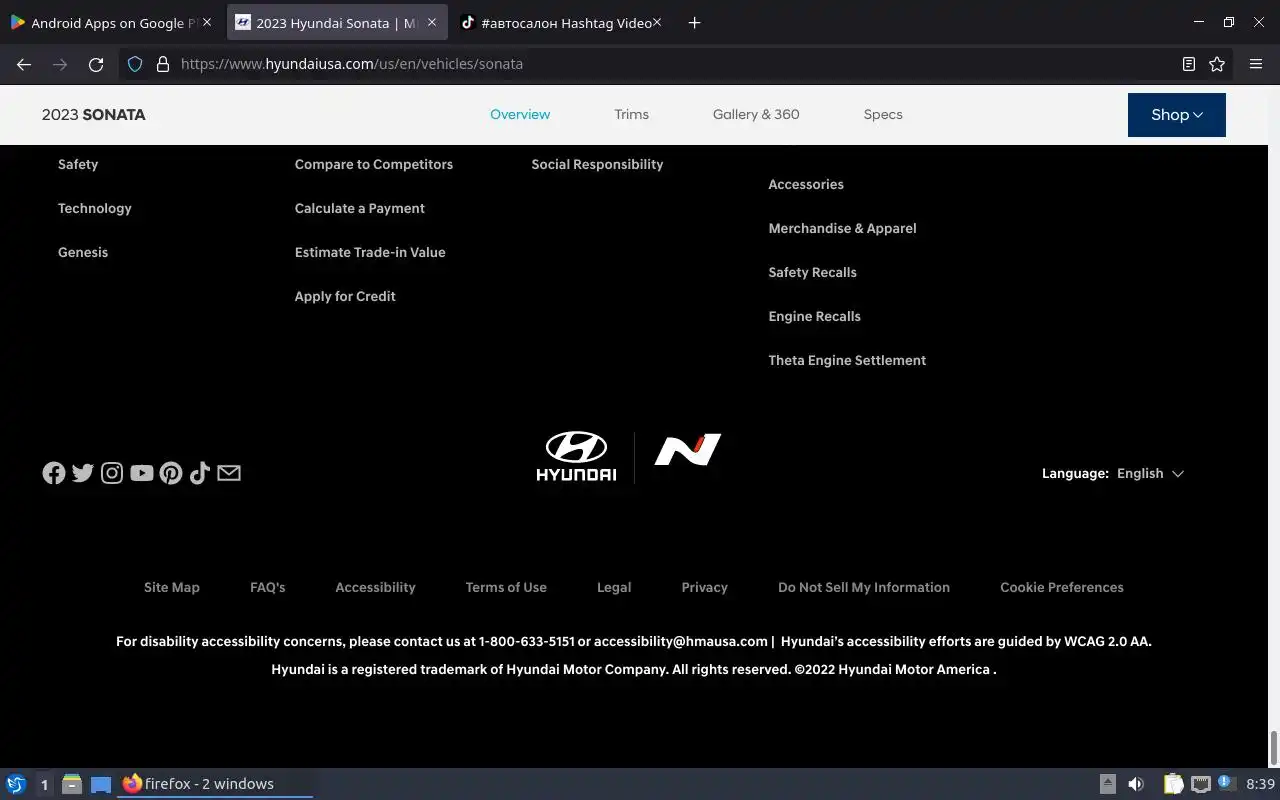This screenshot has height=800, width=1280.
Task: Open the Accessibility footer link
Action: click(x=375, y=588)
